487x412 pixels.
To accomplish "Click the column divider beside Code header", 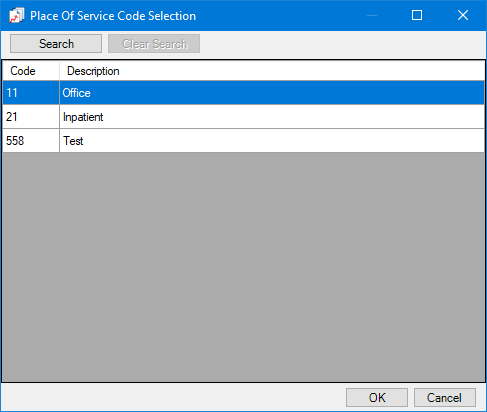I will tap(59, 71).
